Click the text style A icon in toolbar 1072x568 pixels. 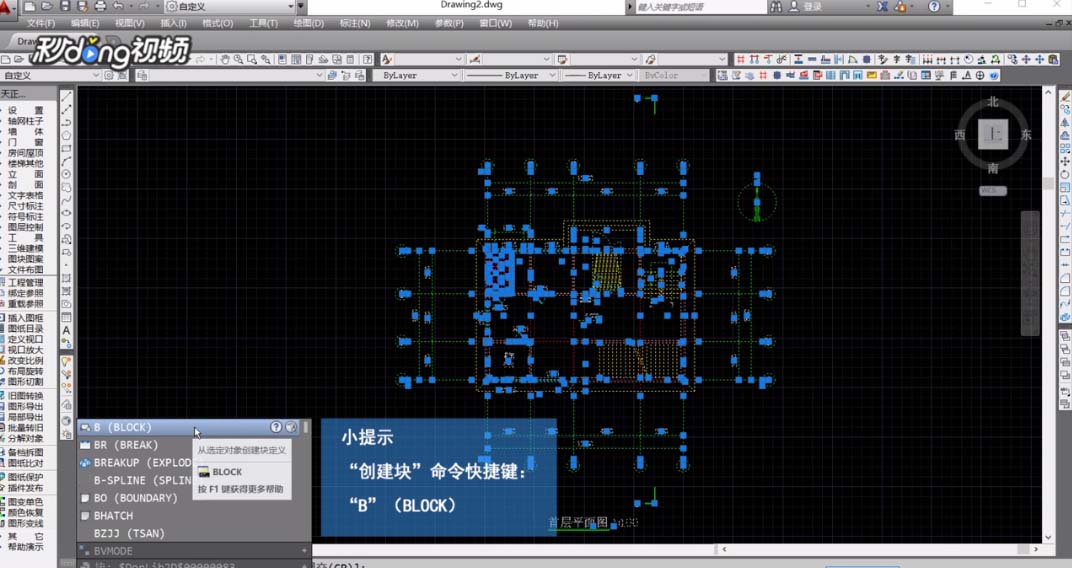click(x=386, y=59)
